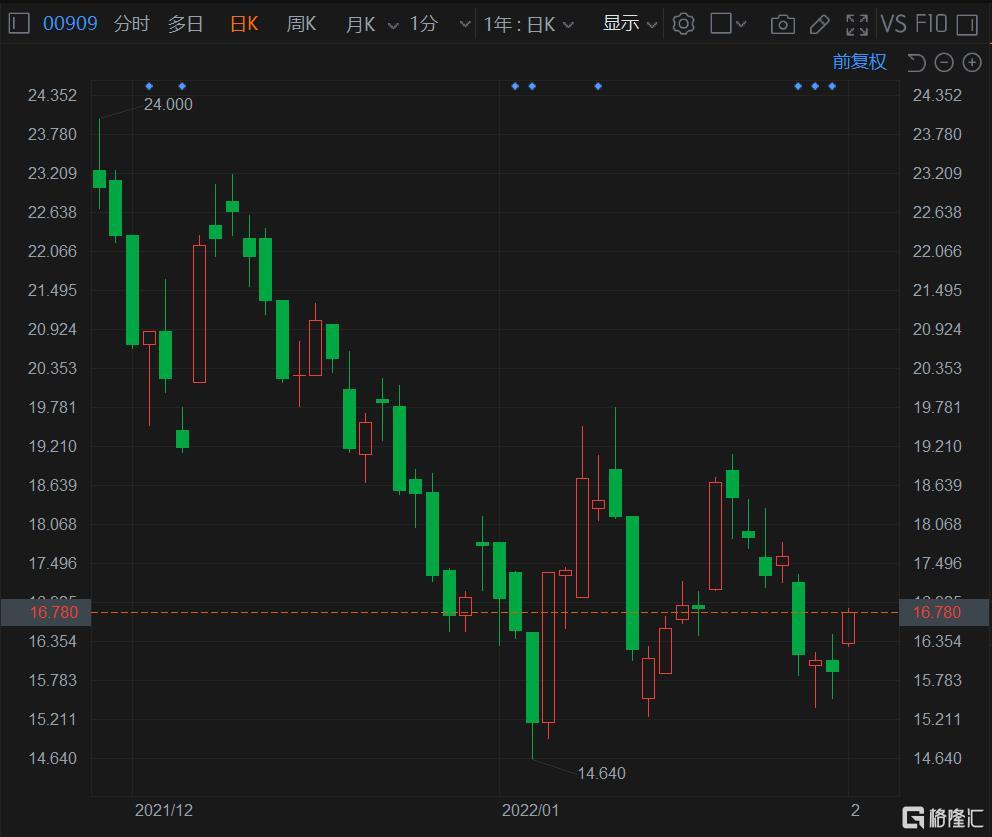Zoom out the chart with minus icon

(944, 62)
